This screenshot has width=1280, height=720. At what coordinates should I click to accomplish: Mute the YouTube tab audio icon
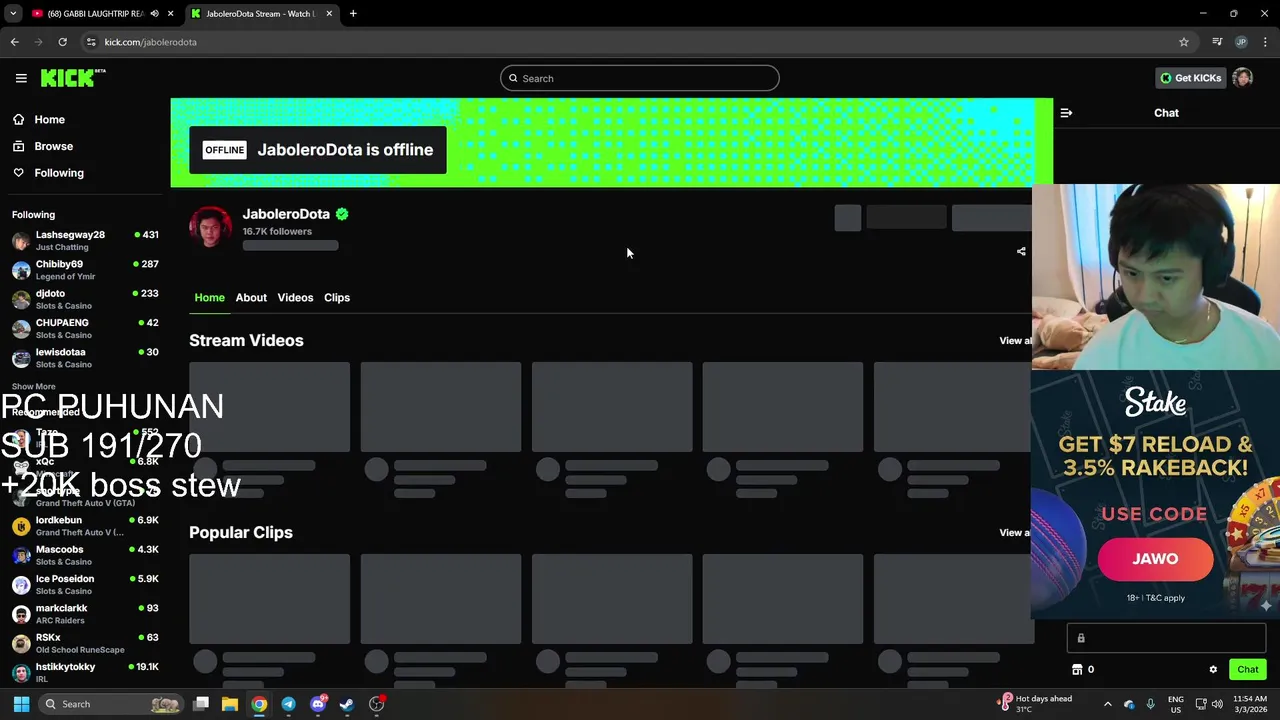coord(154,14)
